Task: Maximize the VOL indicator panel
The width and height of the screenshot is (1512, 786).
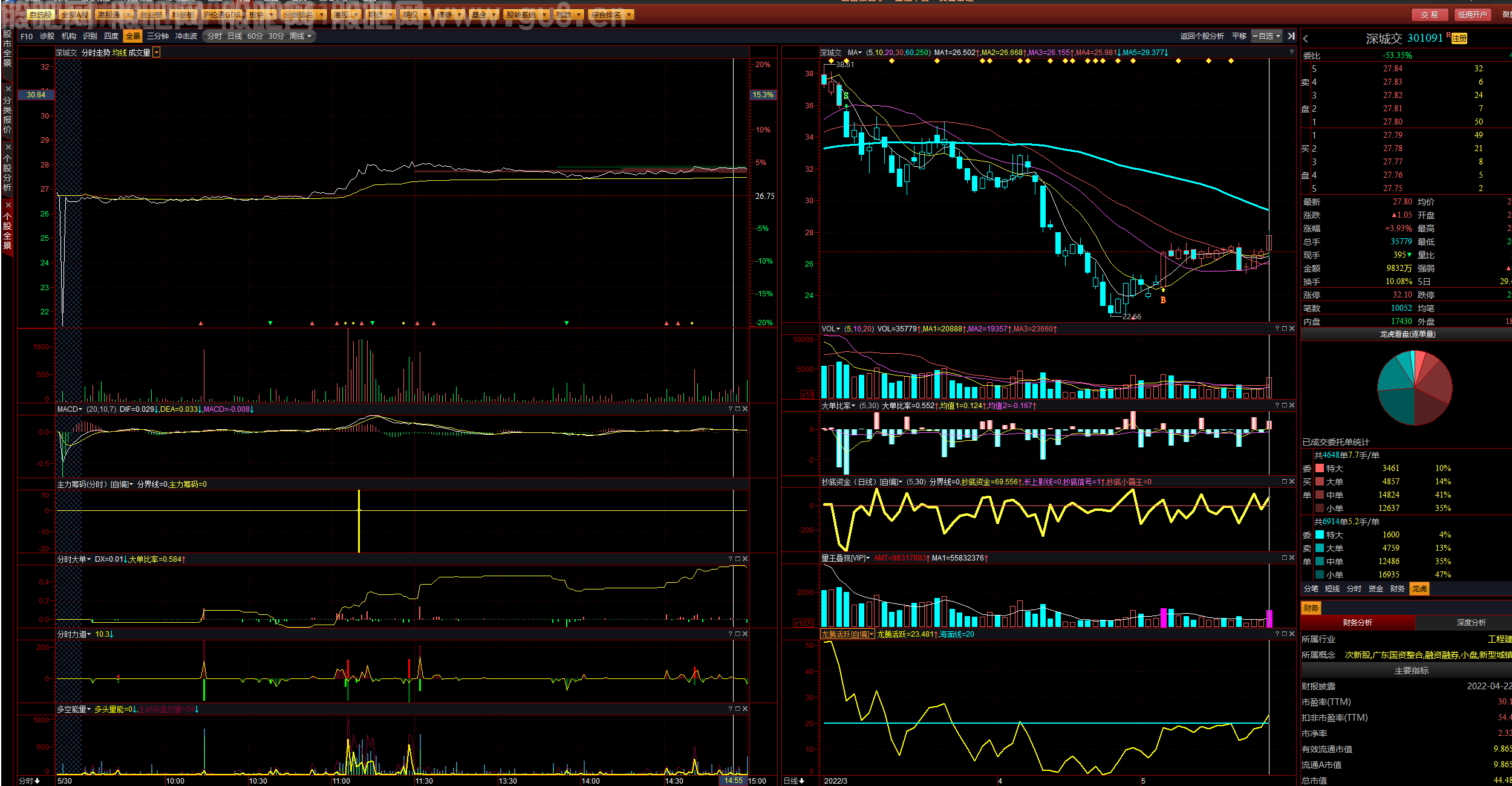Action: 1285,329
